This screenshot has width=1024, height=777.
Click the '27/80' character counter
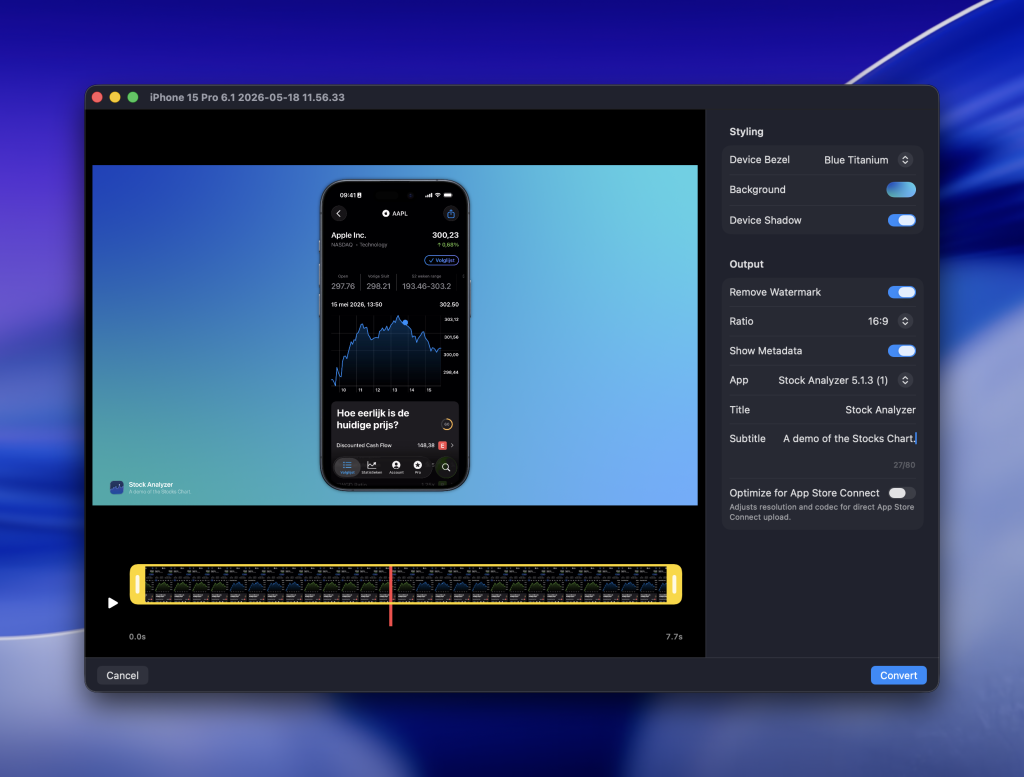coord(904,465)
